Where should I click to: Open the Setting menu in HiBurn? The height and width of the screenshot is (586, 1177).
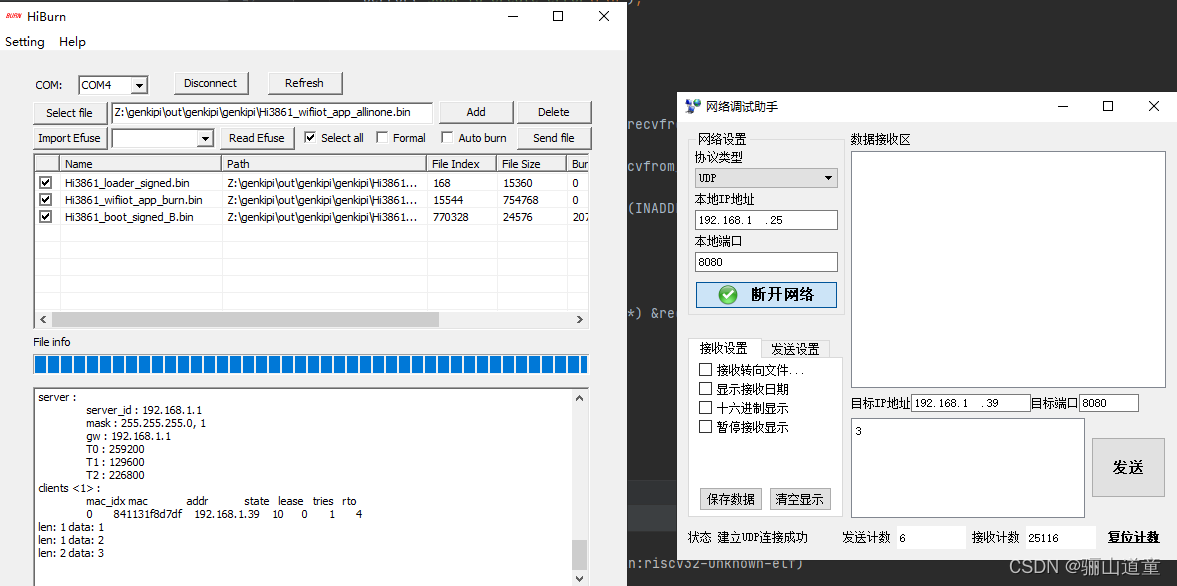(x=25, y=42)
